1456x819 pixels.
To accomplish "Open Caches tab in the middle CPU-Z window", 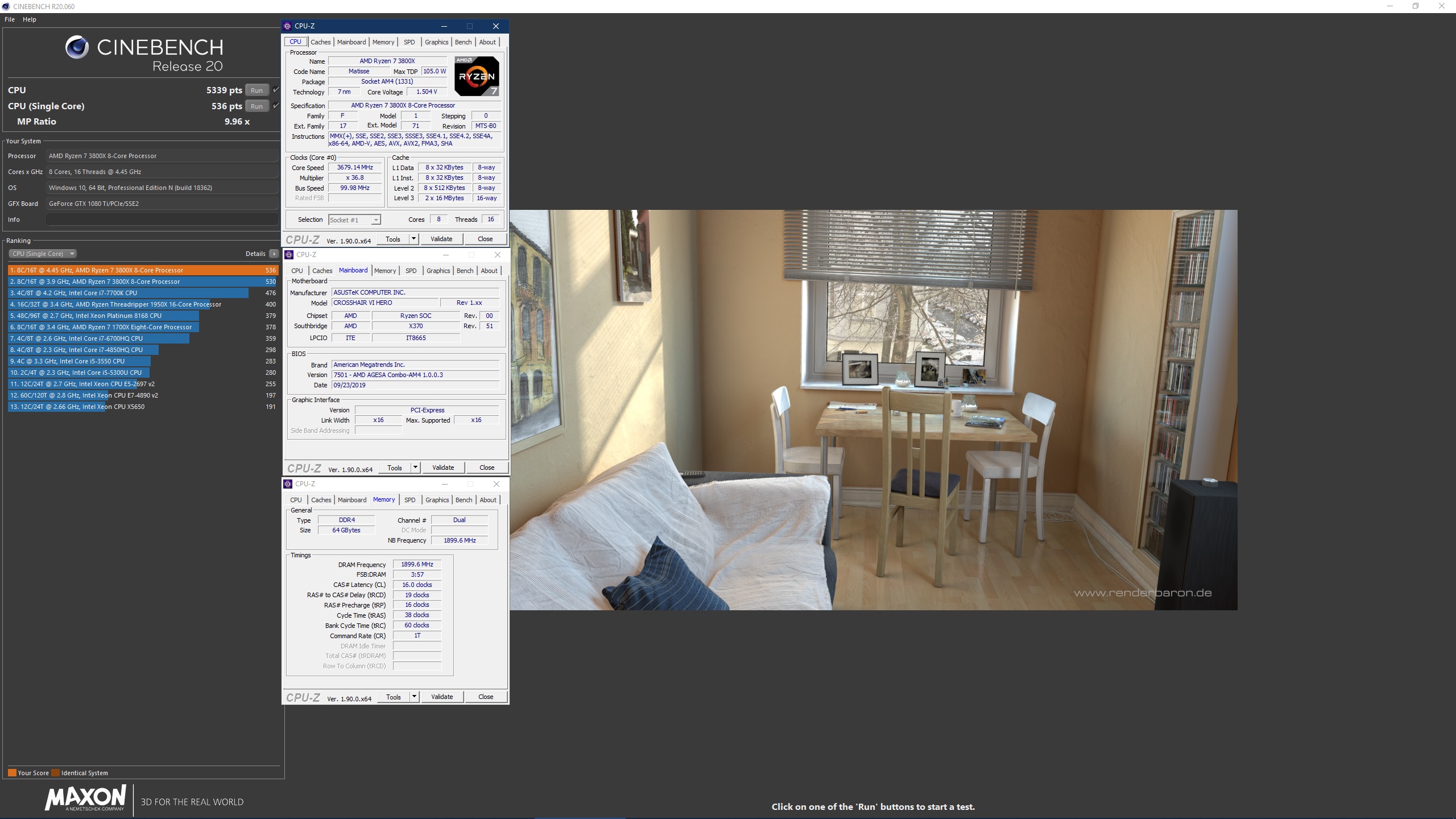I will coord(322,271).
